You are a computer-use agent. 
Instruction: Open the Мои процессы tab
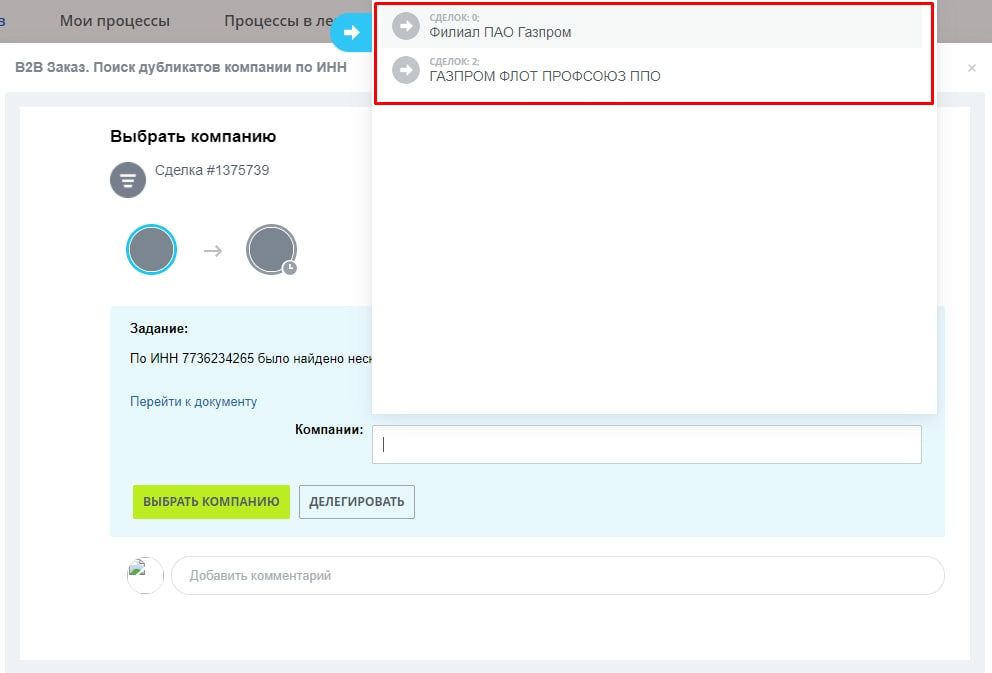pyautogui.click(x=115, y=21)
